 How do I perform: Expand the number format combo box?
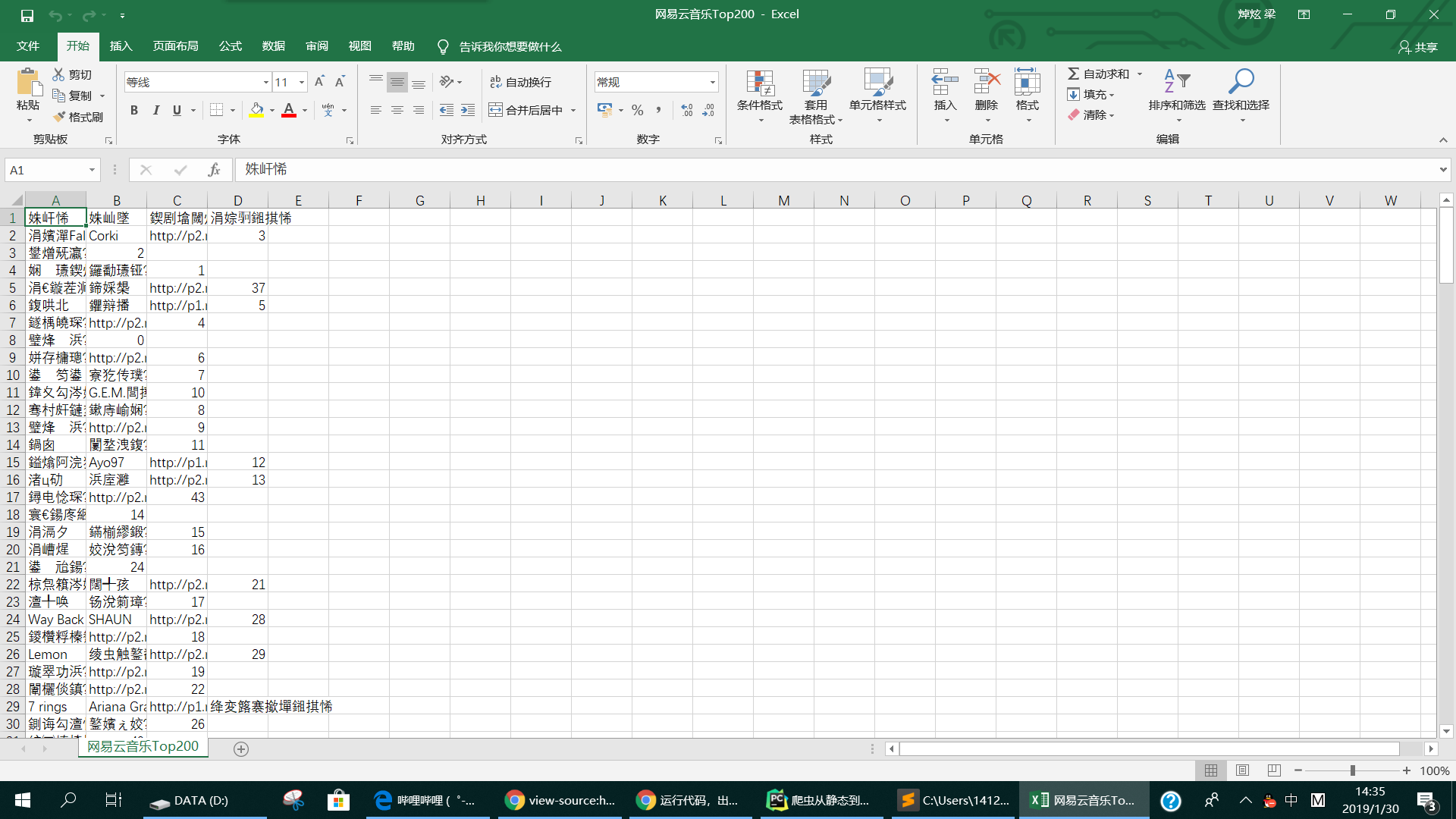click(712, 82)
